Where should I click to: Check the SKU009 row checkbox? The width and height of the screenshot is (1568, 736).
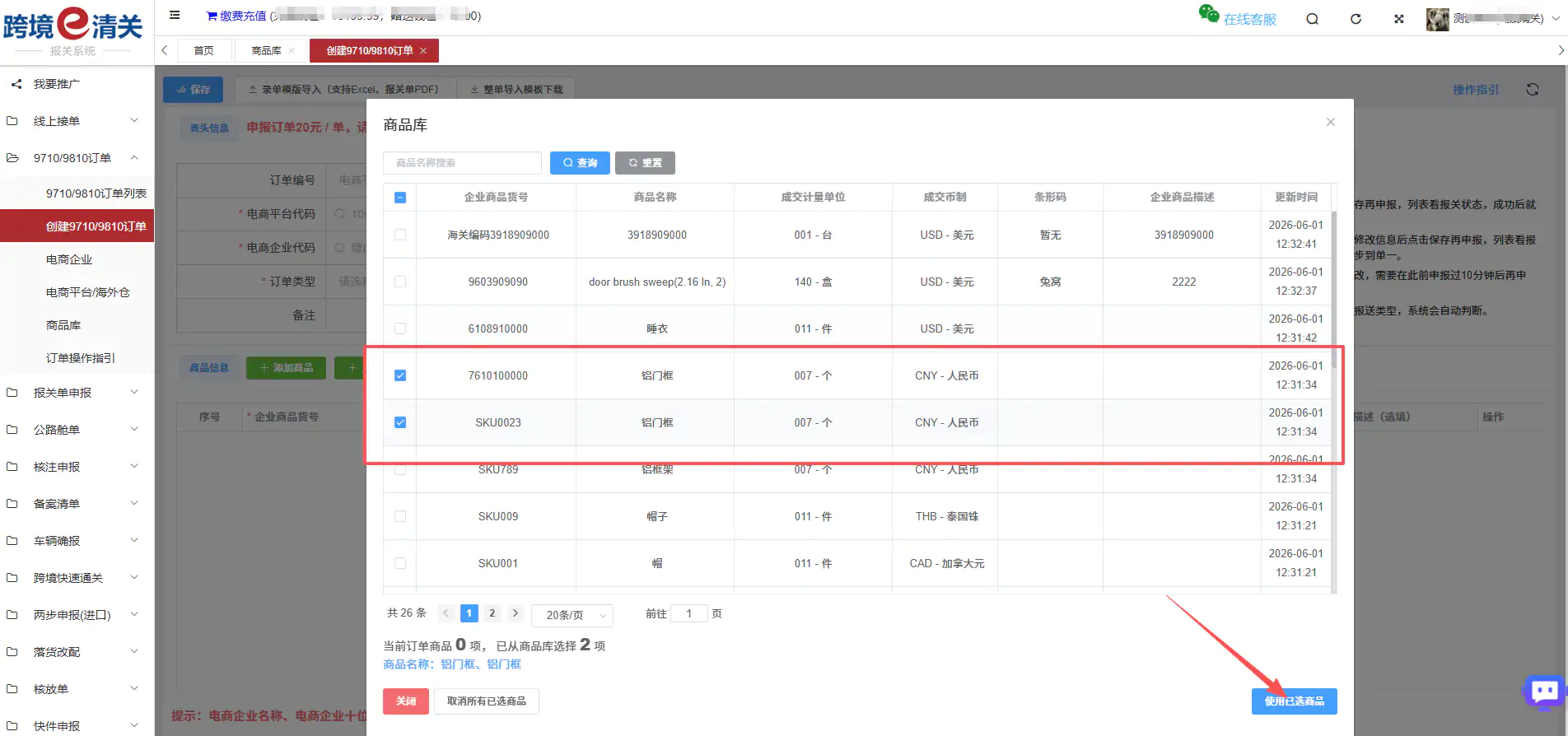click(x=400, y=516)
